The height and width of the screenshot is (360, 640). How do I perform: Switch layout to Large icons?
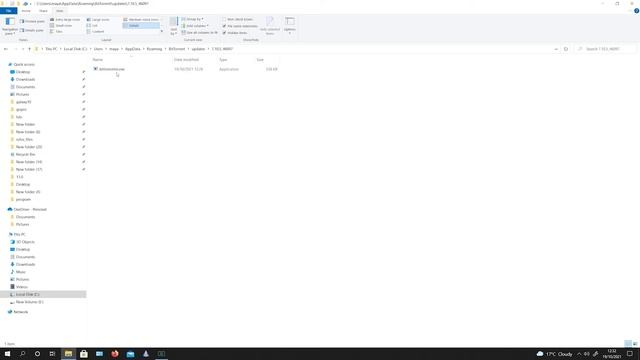click(98, 20)
